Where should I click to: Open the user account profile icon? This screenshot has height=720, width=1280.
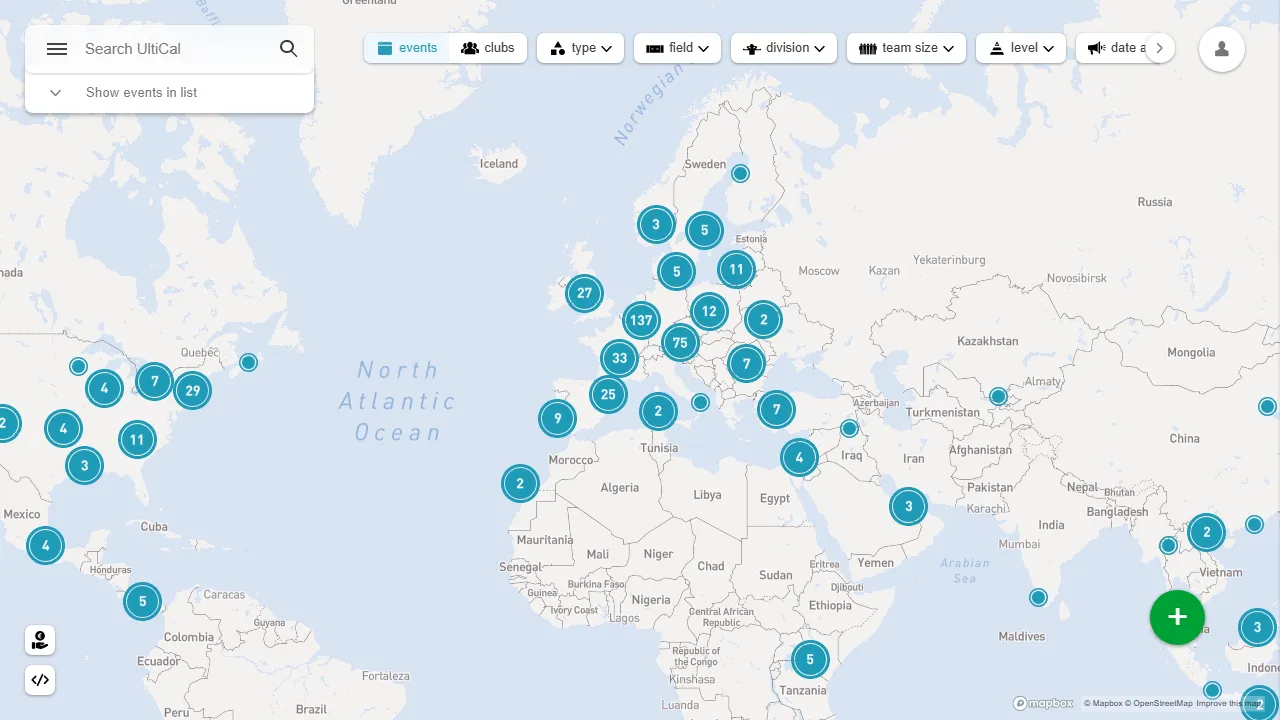pos(1221,49)
